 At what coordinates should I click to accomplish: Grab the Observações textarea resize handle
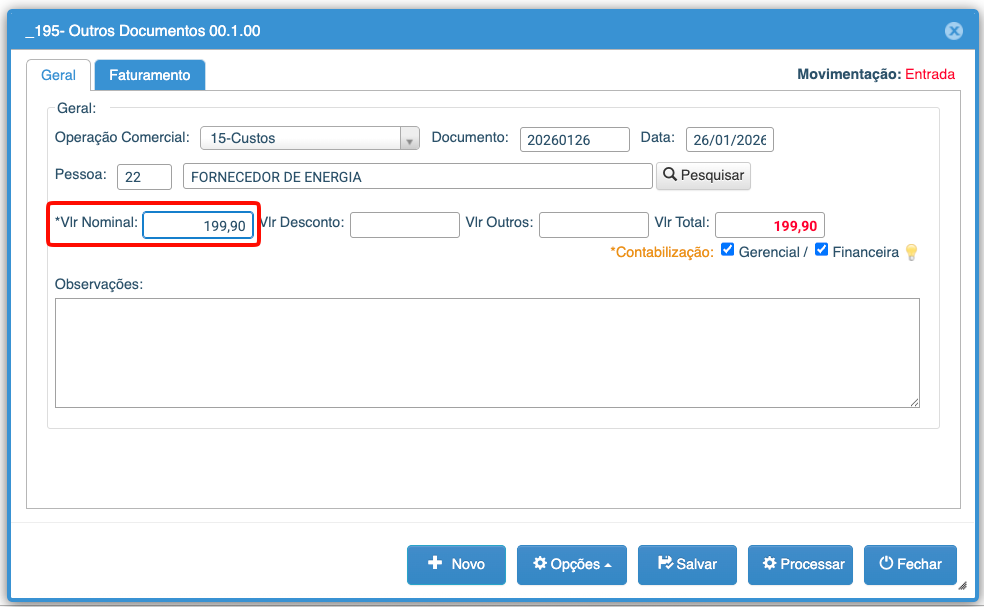tap(914, 402)
